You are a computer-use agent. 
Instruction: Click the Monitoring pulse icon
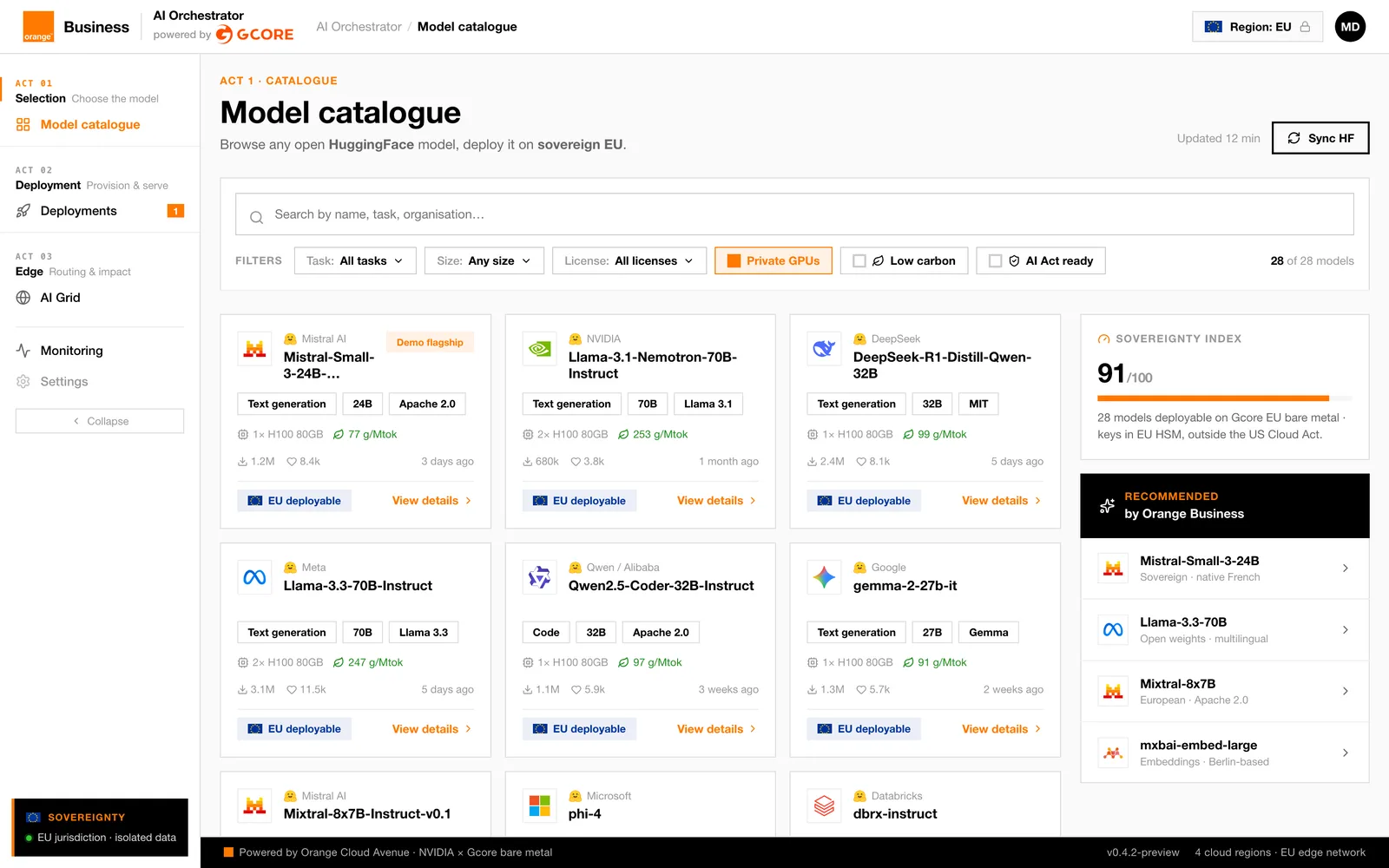point(23,351)
